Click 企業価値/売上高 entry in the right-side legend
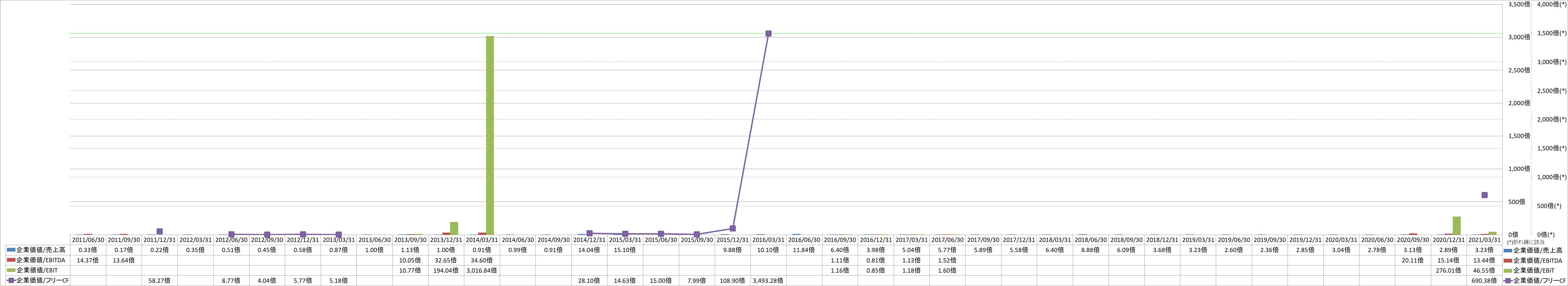Viewport: 1568px width, 286px height. (1533, 251)
